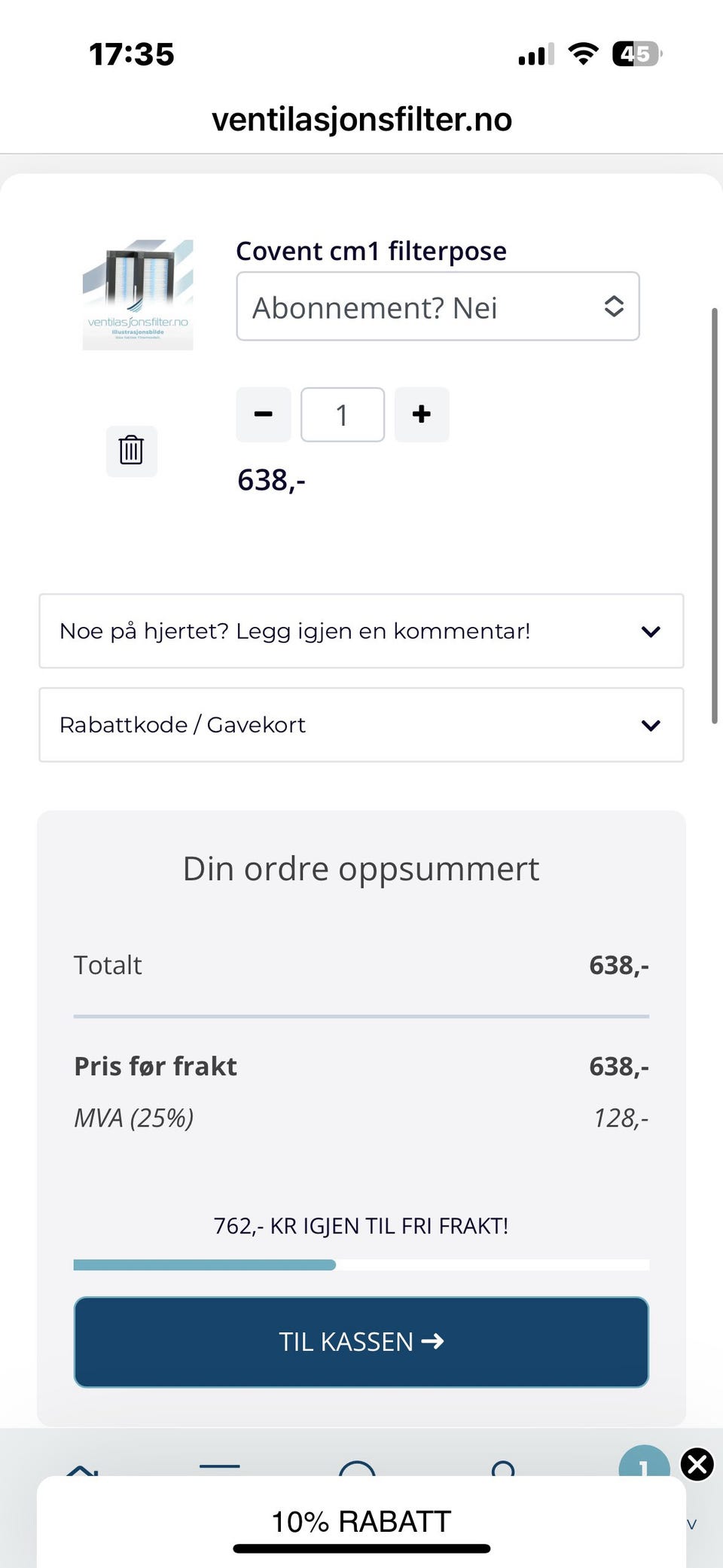Open the Abonnement subscription dropdown
This screenshot has width=723, height=1568.
[x=438, y=307]
